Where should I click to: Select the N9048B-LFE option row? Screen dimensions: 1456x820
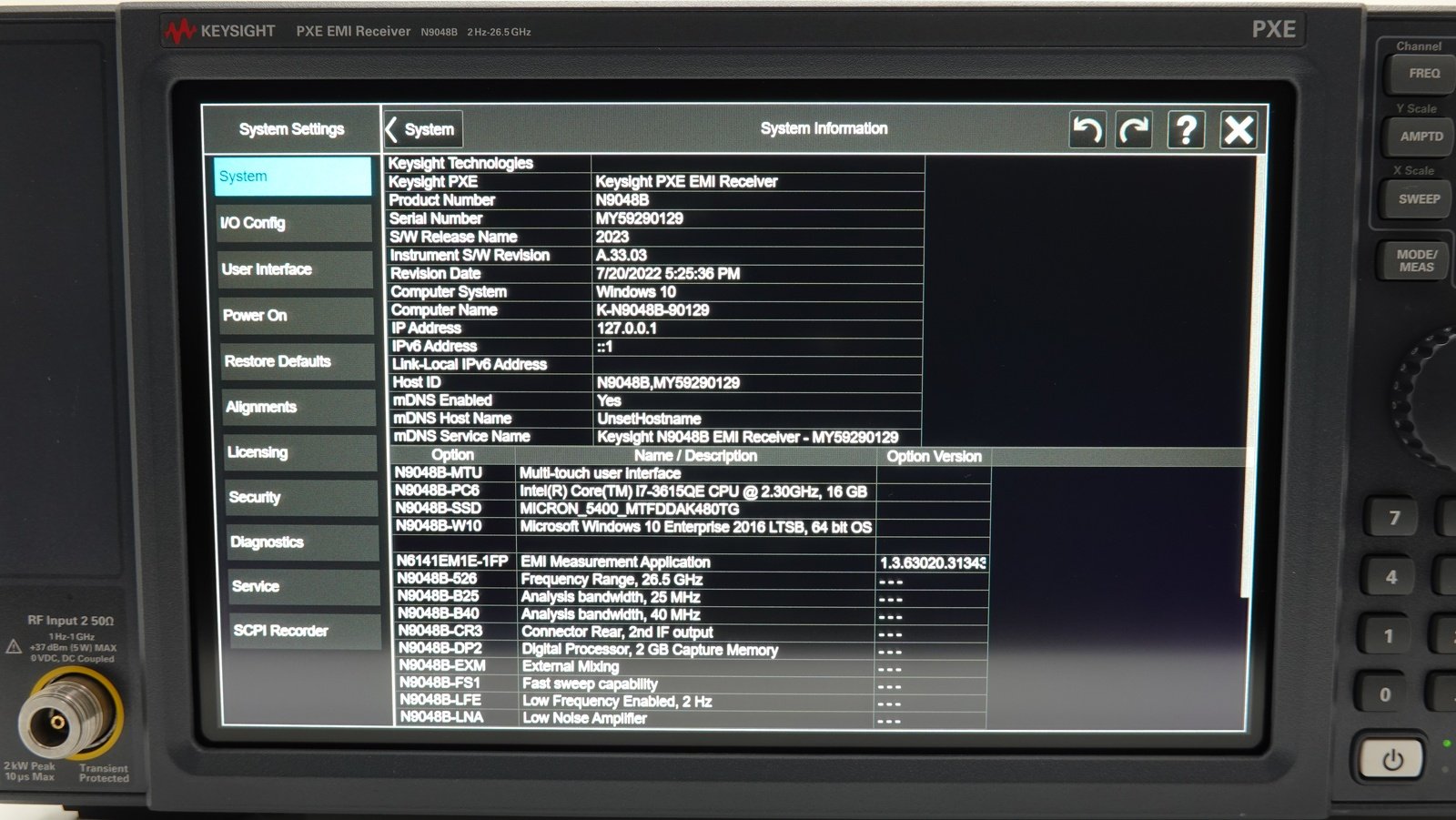click(x=692, y=701)
